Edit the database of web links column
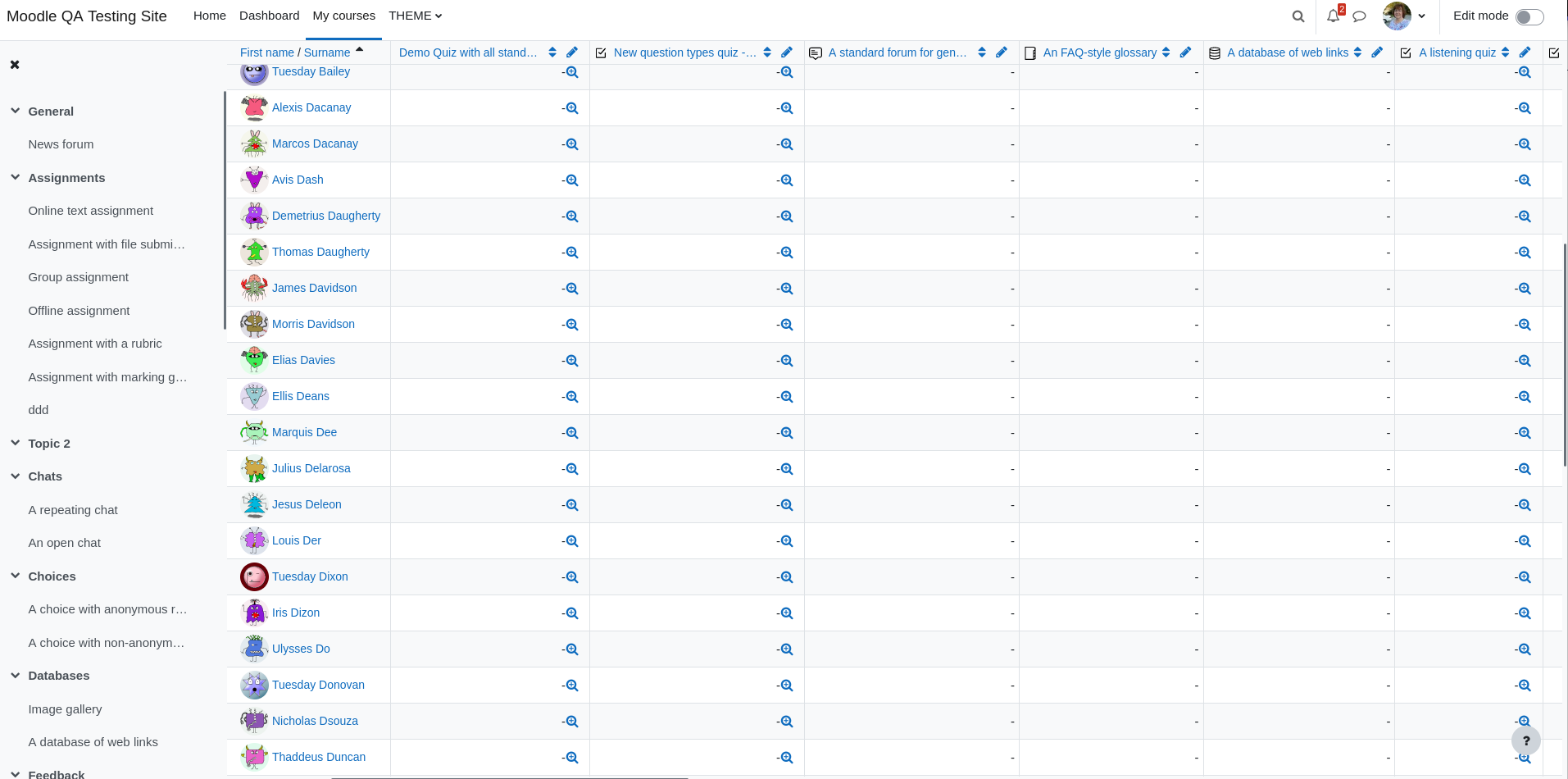The image size is (1568, 779). click(x=1377, y=52)
